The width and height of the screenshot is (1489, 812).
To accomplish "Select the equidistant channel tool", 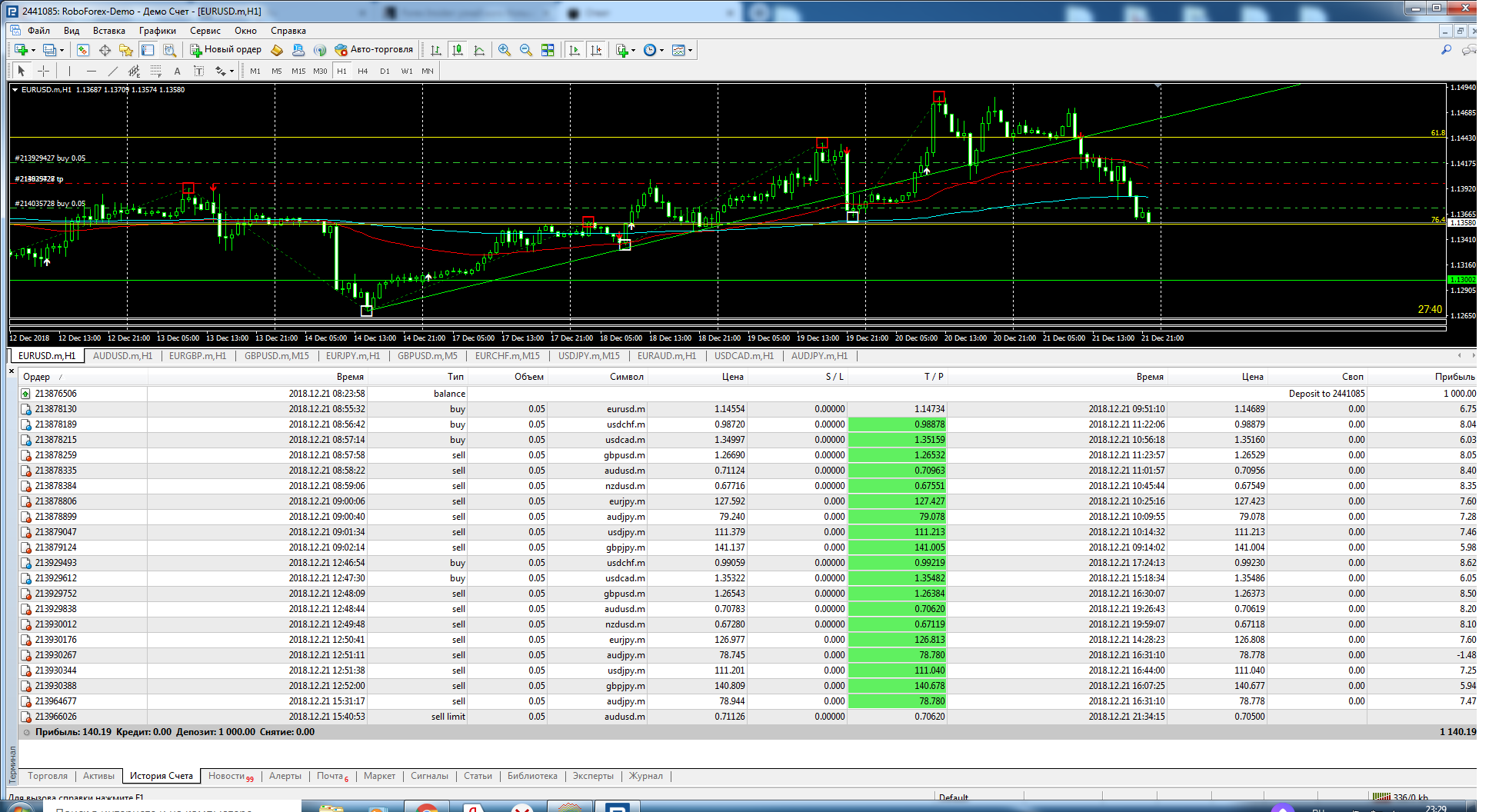I will coord(134,71).
